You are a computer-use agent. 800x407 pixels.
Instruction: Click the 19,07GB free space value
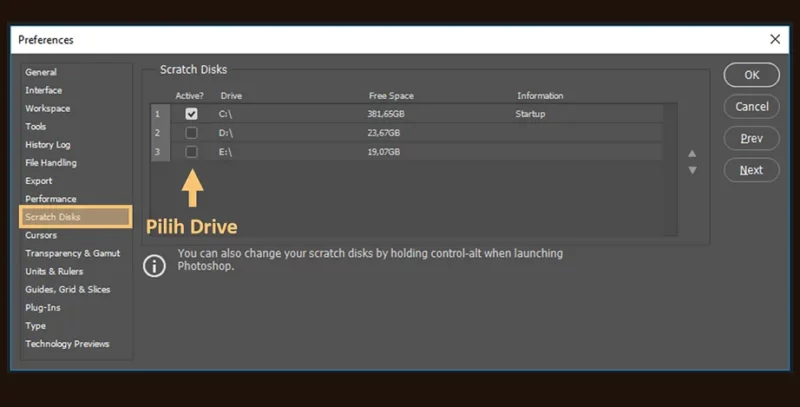coord(384,151)
